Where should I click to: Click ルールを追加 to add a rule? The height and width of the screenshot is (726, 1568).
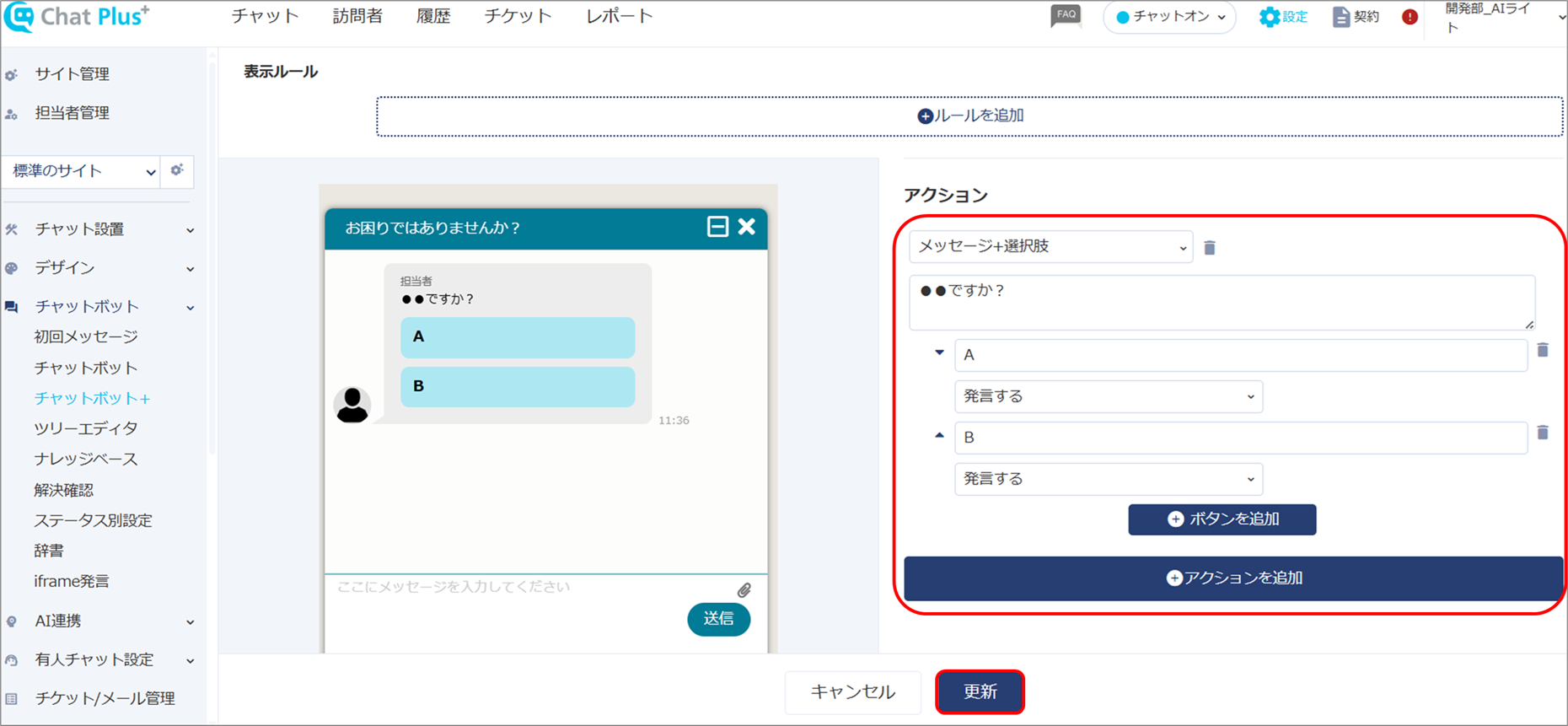tap(969, 116)
